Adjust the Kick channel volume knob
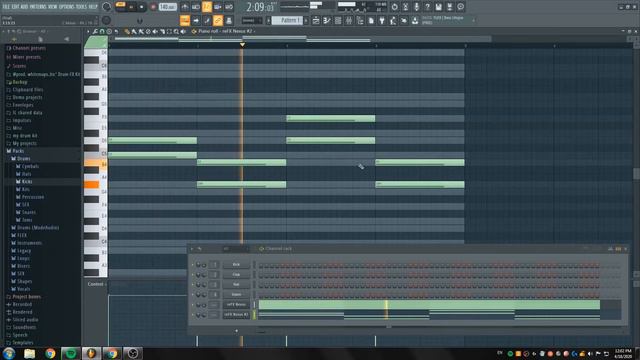Viewport: 640px width, 360px height. point(204,265)
